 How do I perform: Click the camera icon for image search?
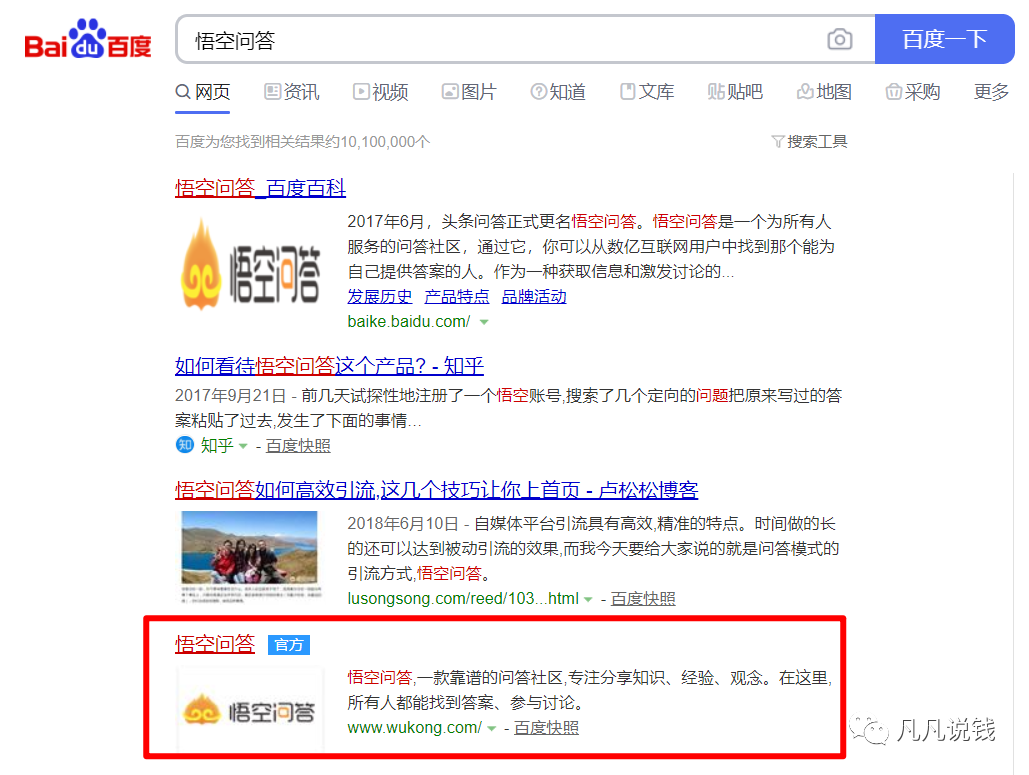(x=840, y=38)
